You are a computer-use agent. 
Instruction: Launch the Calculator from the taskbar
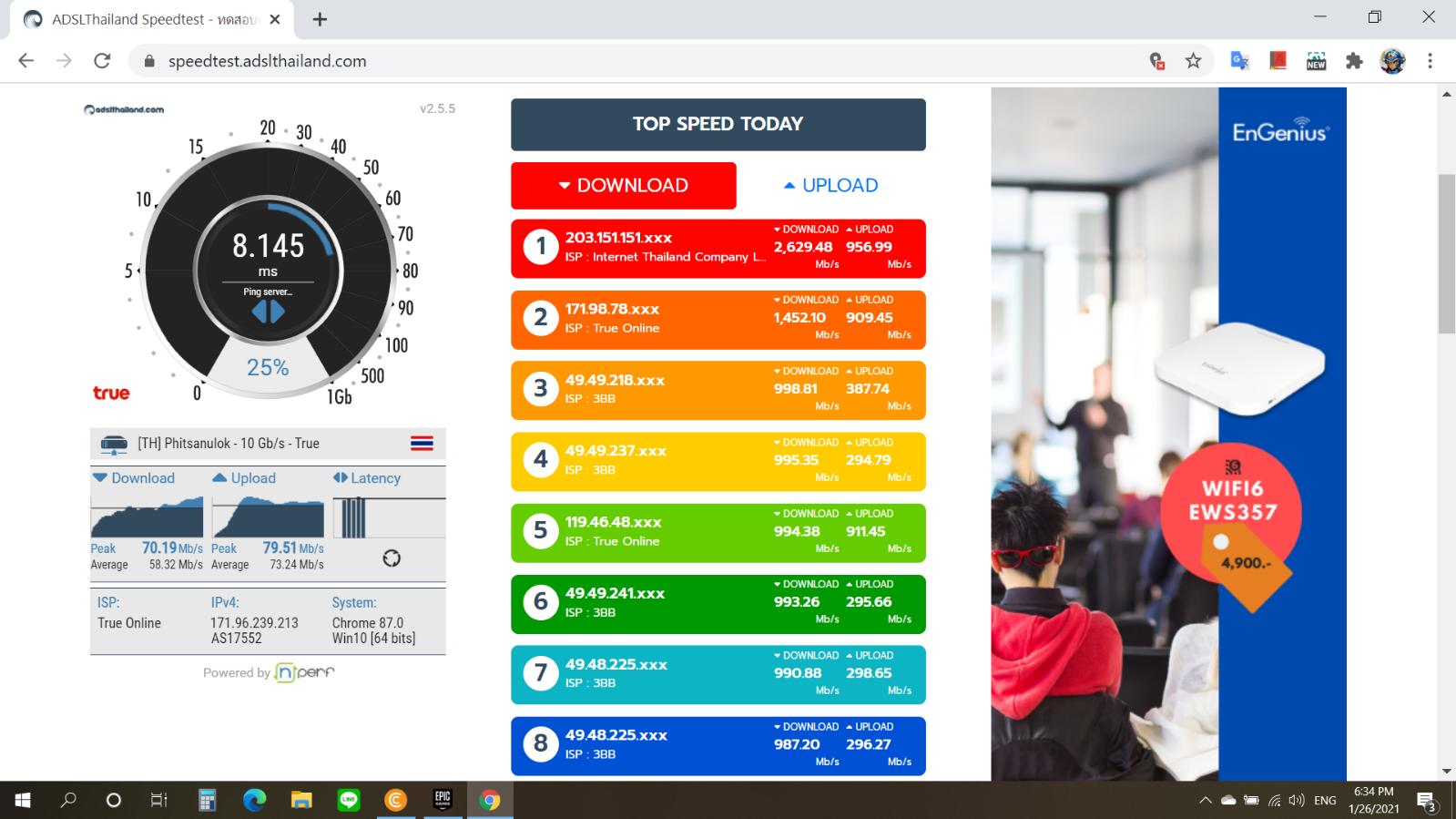[207, 800]
